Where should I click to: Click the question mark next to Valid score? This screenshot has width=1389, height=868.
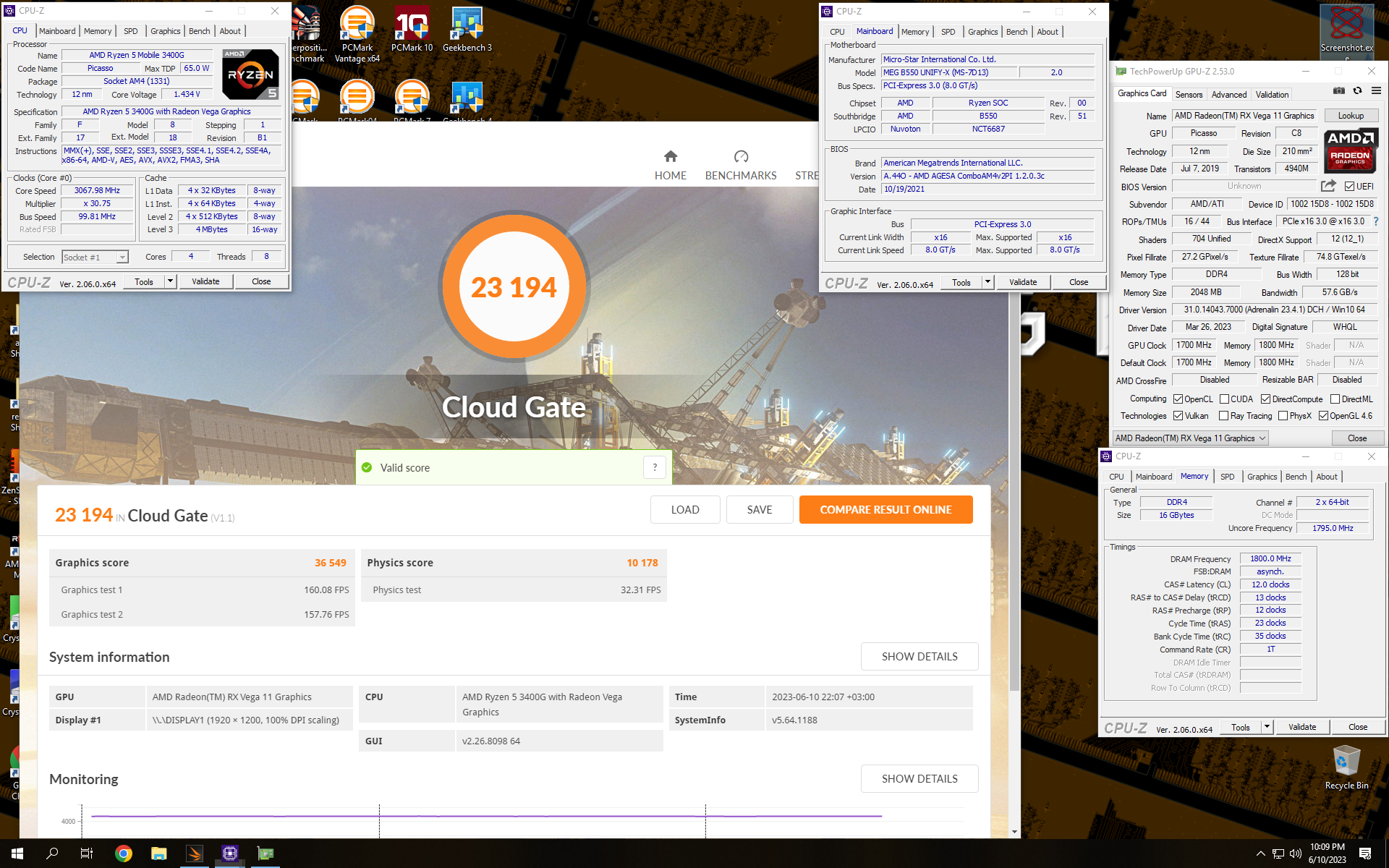pos(655,467)
